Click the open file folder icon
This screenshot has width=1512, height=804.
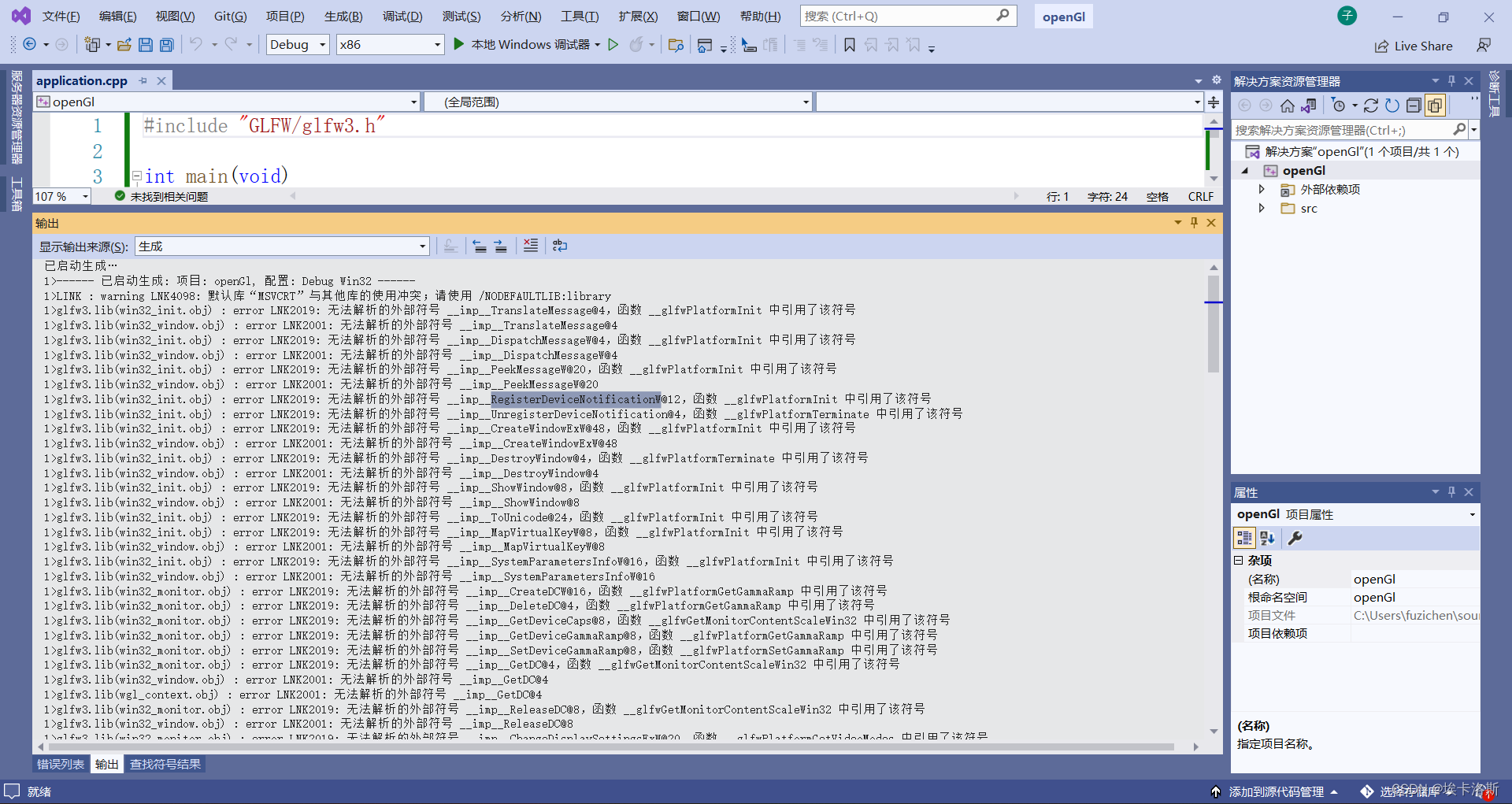pyautogui.click(x=124, y=45)
